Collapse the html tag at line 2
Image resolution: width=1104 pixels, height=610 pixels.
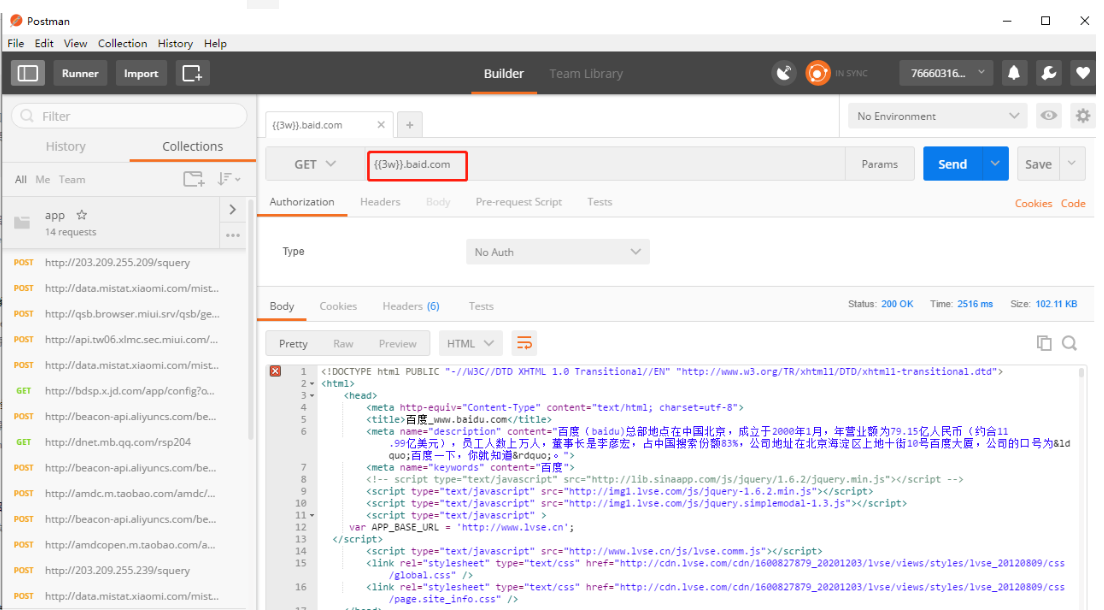click(x=312, y=384)
